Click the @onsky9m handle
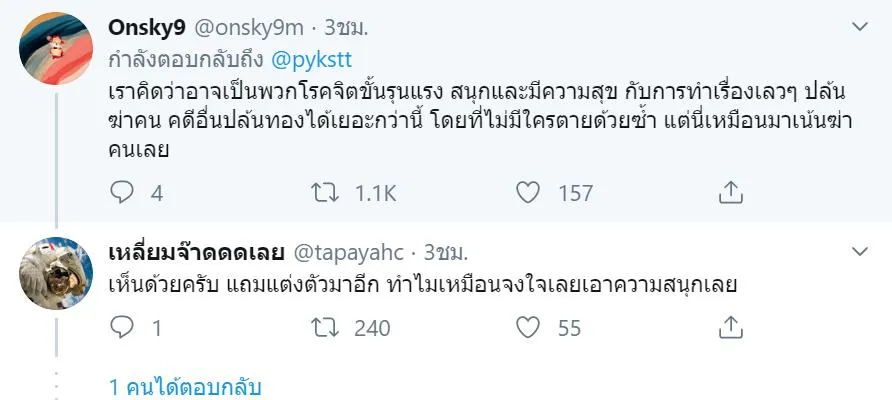This screenshot has height=400, width=892. pos(252,27)
